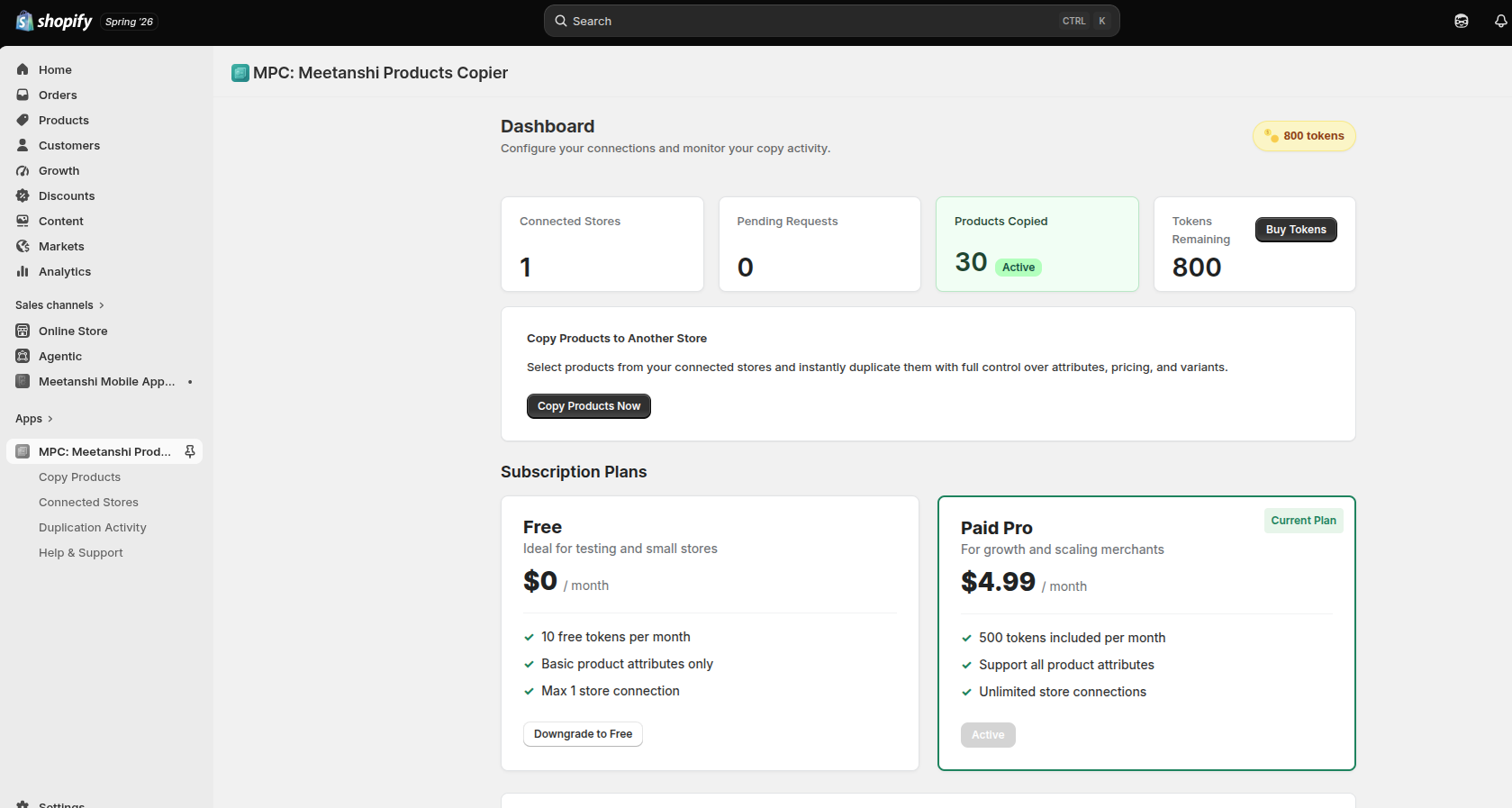This screenshot has height=808, width=1512.
Task: Click the Products Copied stat card
Action: [x=1037, y=244]
